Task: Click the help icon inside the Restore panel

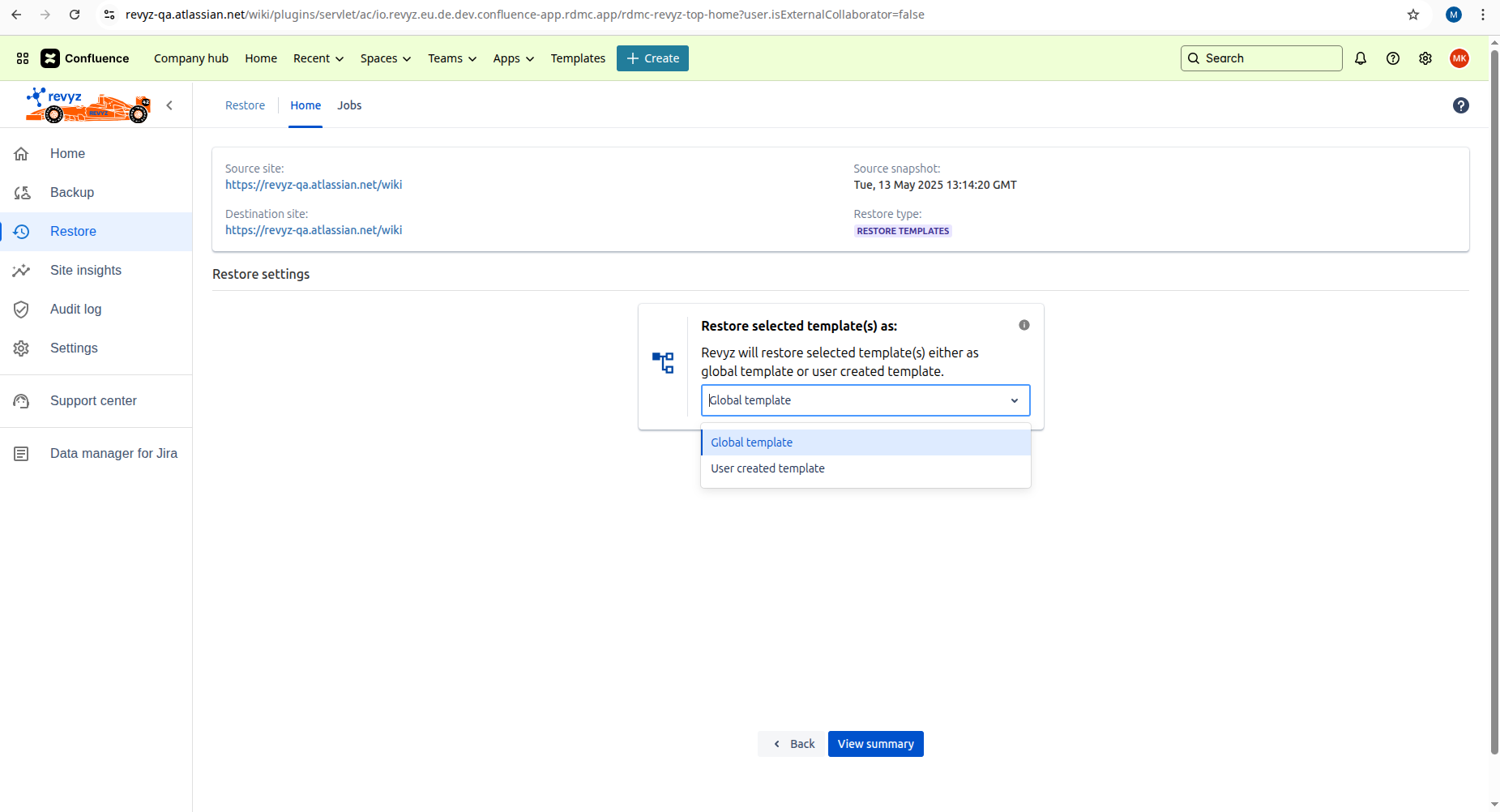Action: click(1461, 105)
